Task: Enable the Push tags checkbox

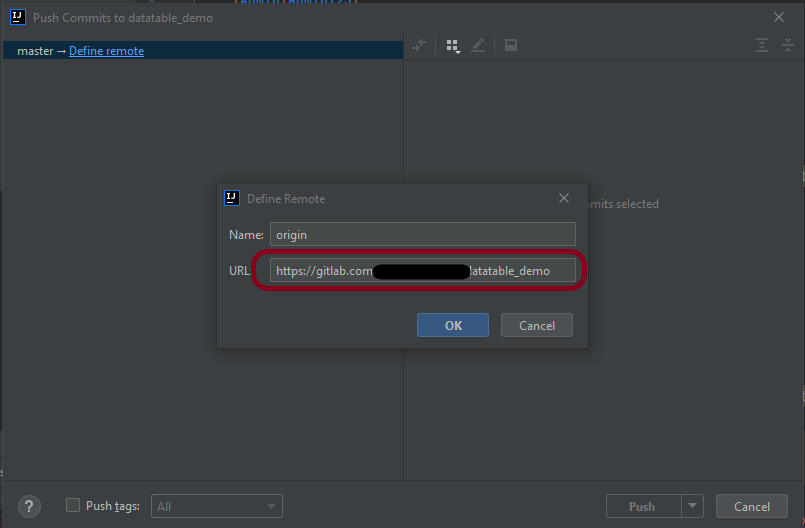Action: 73,506
